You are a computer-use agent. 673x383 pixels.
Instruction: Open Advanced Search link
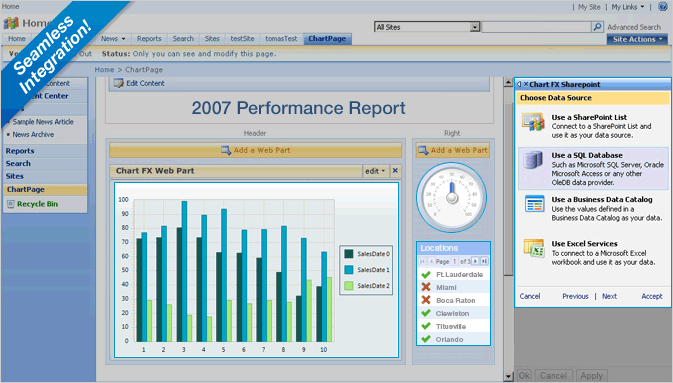pos(634,27)
